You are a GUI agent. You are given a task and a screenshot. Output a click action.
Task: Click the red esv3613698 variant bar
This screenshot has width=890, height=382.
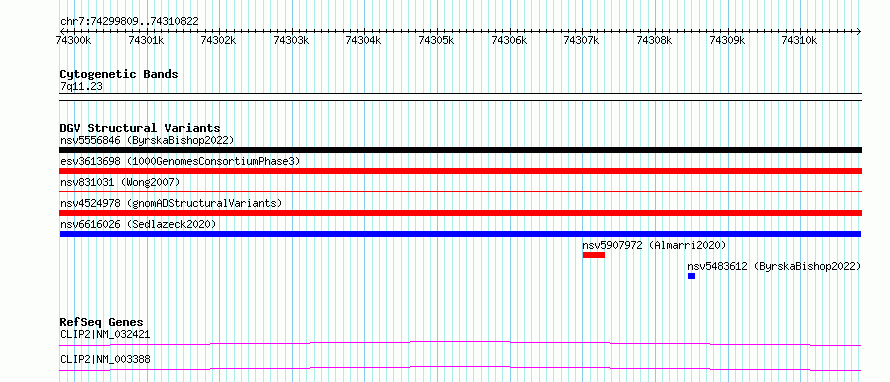pyautogui.click(x=460, y=171)
